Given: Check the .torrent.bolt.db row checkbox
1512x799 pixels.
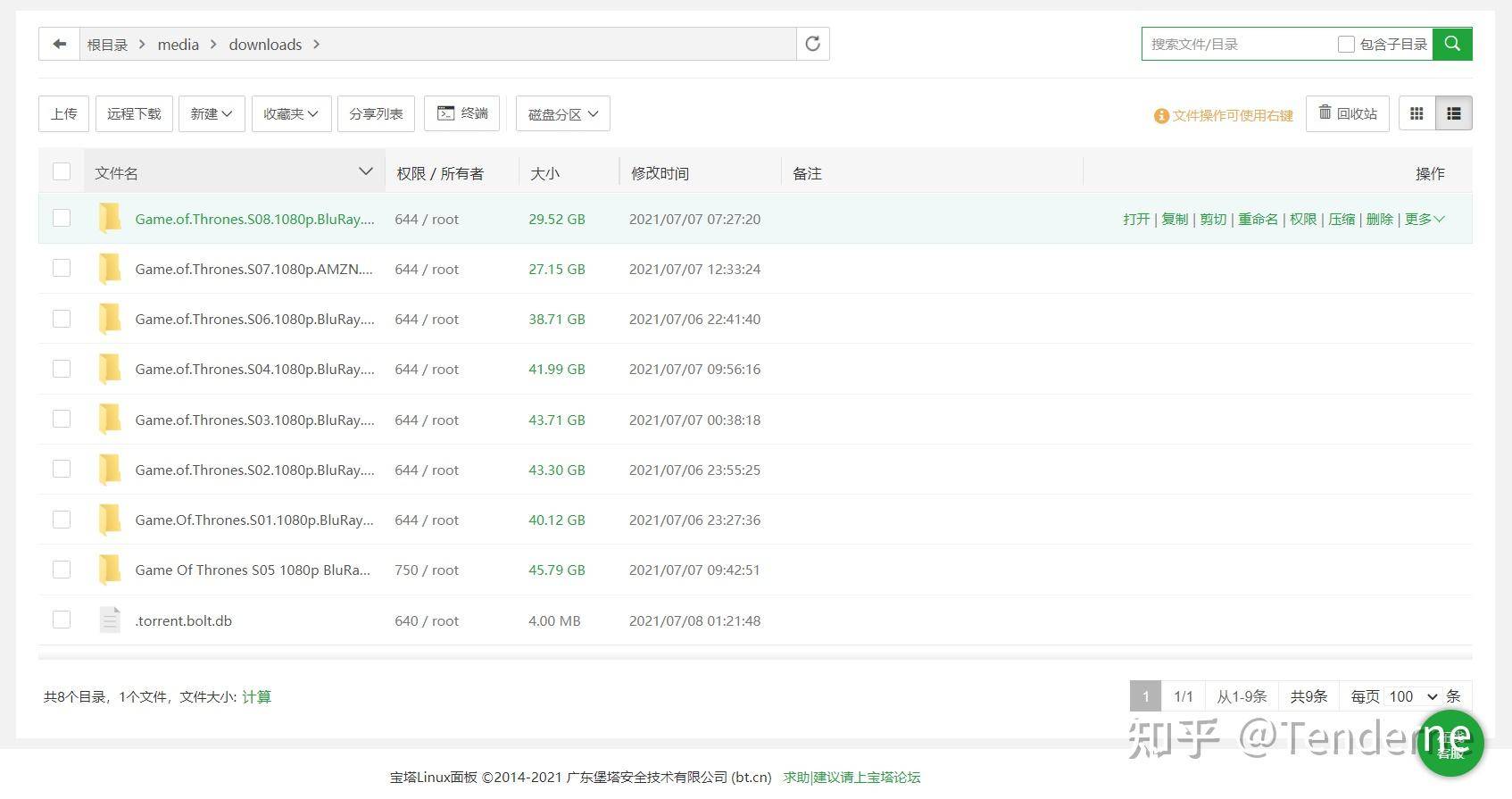Looking at the screenshot, I should [62, 620].
